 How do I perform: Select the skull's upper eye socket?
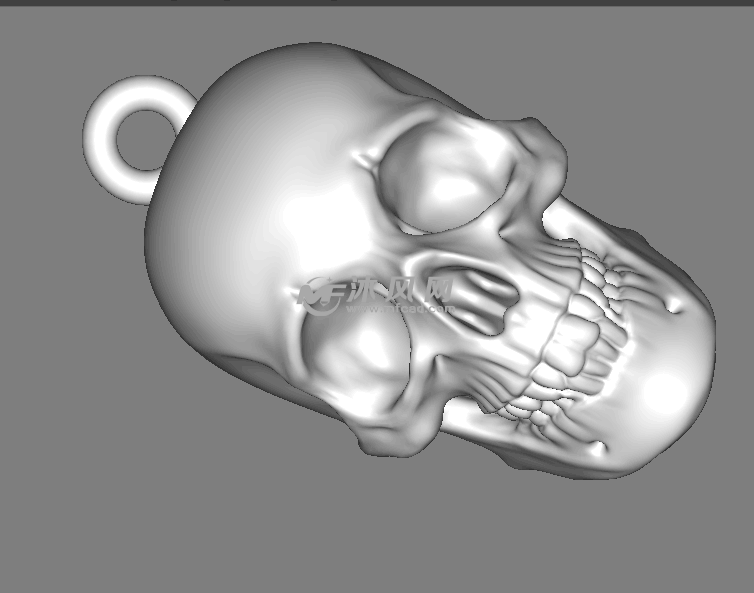pyautogui.click(x=448, y=180)
